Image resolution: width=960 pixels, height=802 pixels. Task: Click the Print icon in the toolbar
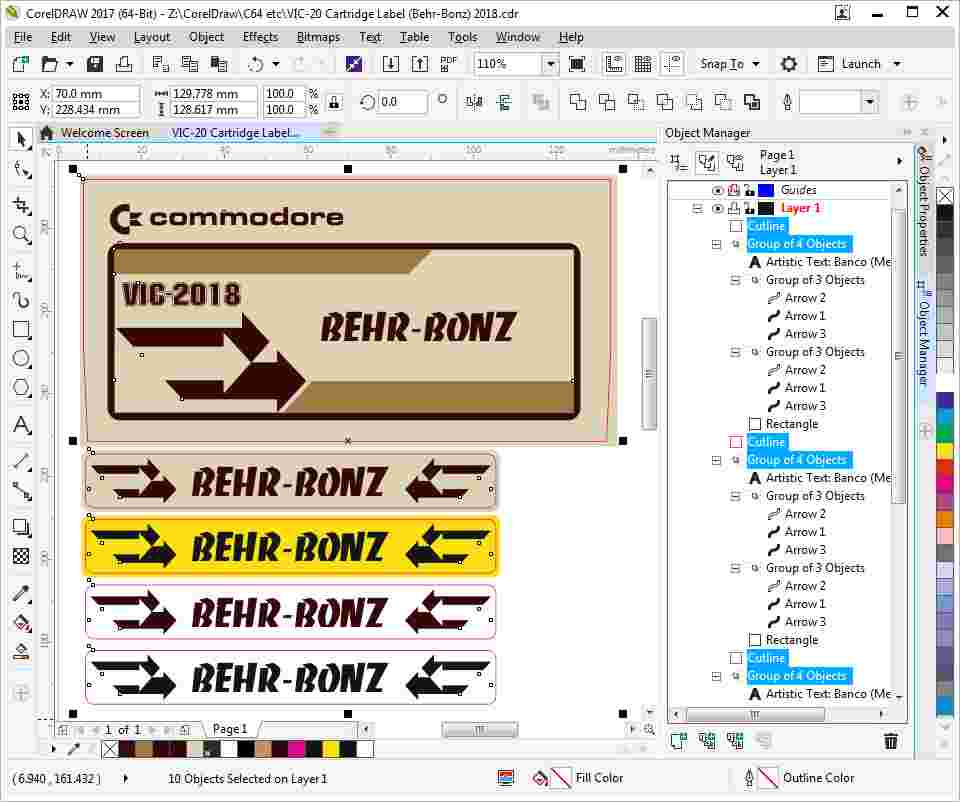124,64
